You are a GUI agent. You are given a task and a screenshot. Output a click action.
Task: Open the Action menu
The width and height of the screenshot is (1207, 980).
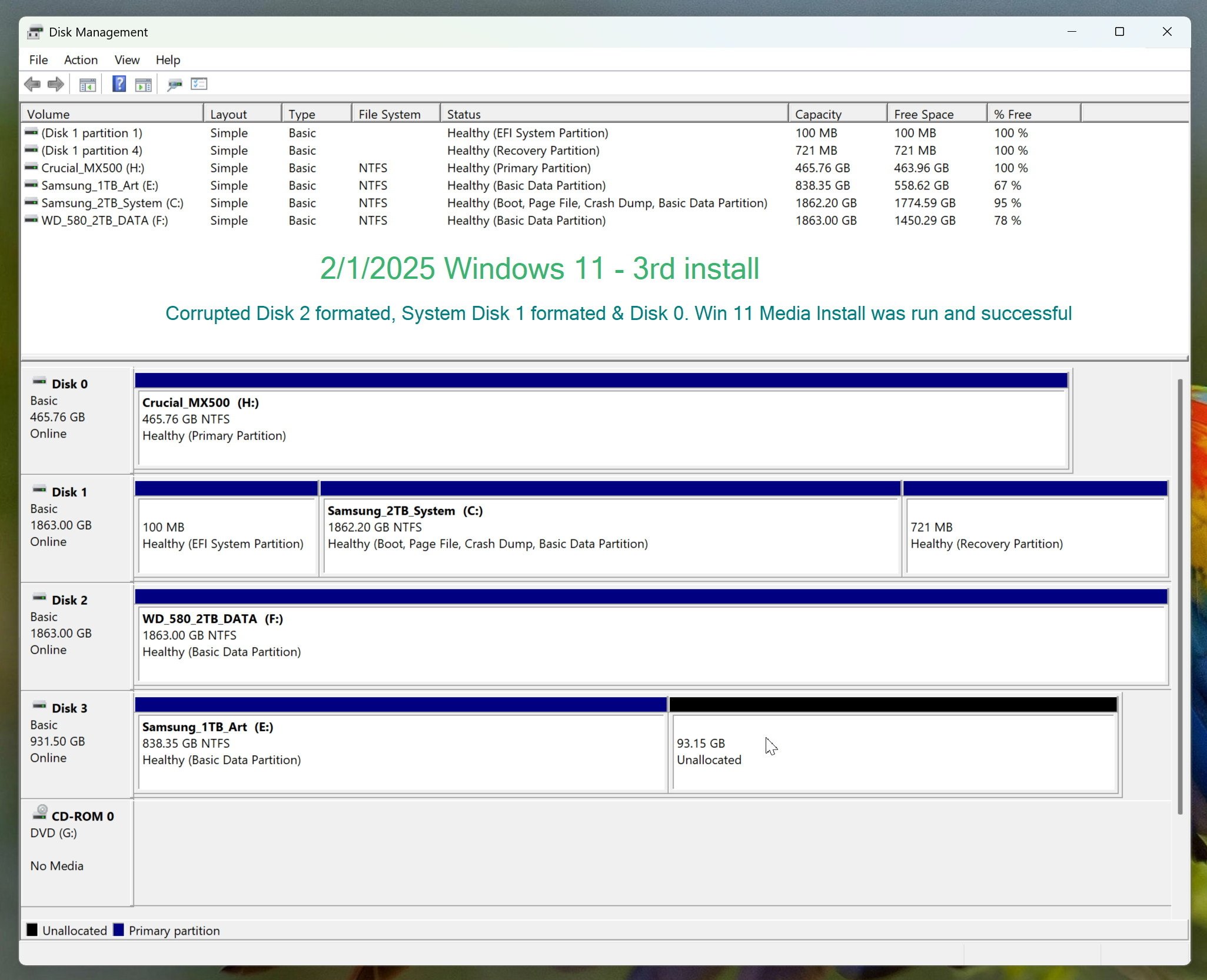tap(81, 60)
